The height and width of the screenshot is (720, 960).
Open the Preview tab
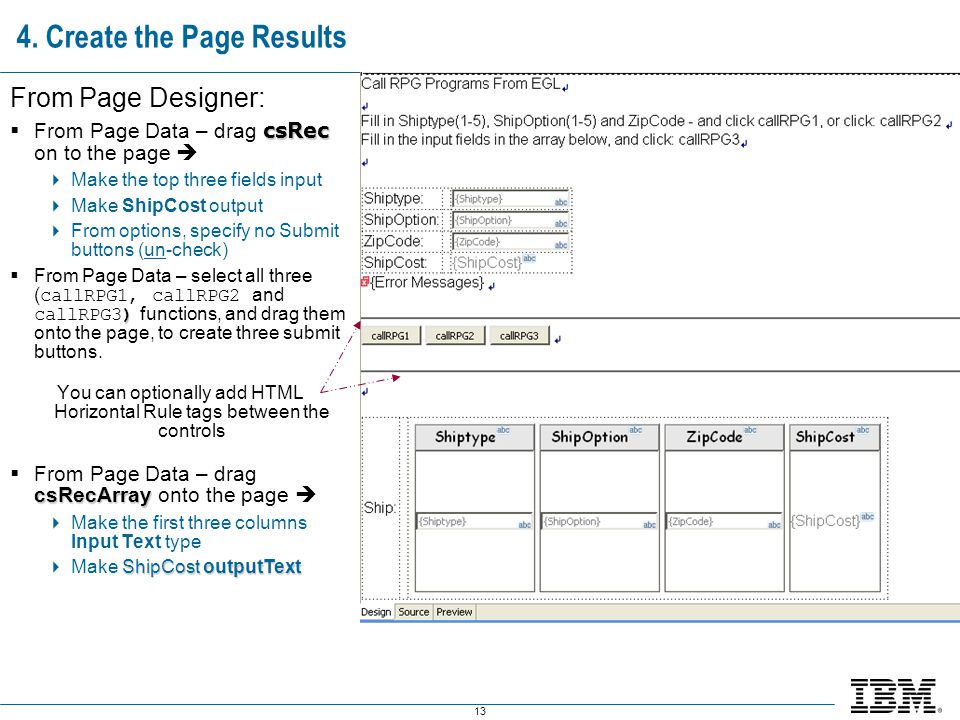[x=454, y=612]
